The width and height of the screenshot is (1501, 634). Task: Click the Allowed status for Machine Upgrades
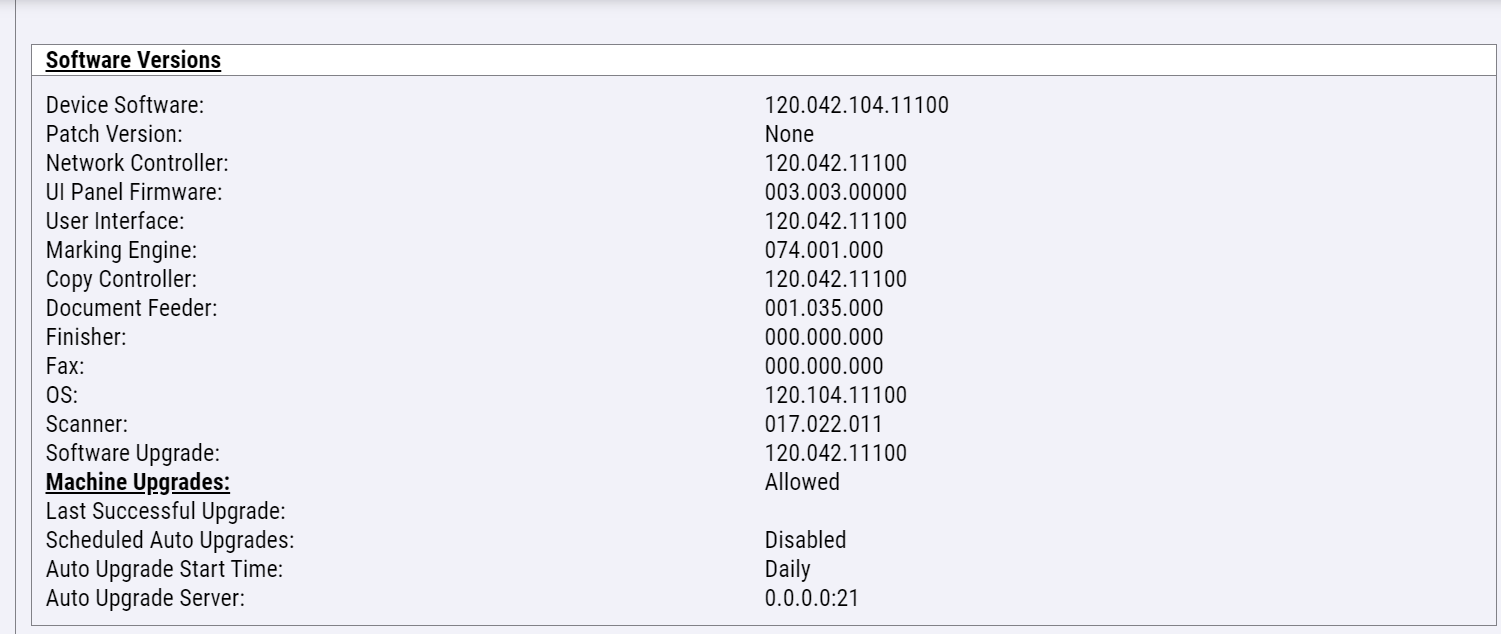click(802, 482)
